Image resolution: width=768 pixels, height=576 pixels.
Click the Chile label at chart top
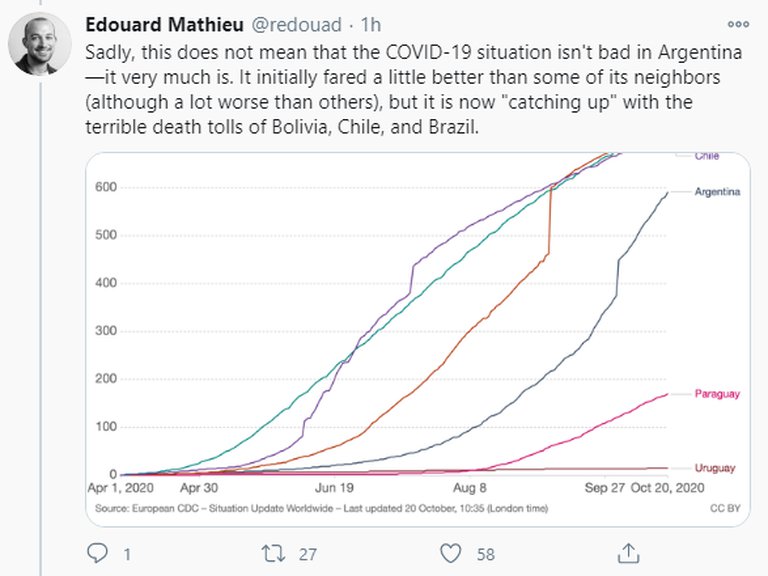[x=706, y=156]
